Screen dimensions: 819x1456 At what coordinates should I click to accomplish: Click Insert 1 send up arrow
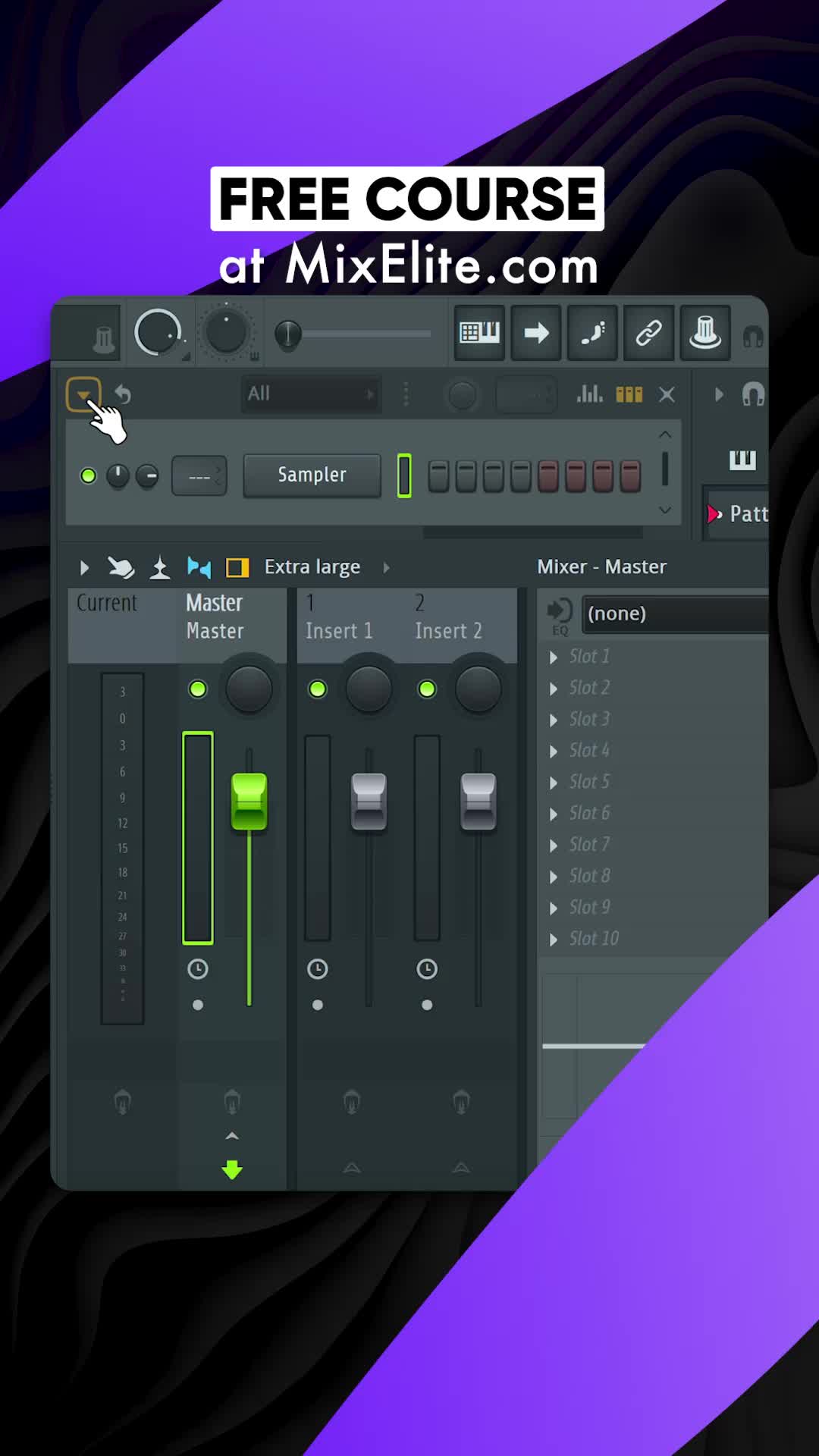point(351,1168)
